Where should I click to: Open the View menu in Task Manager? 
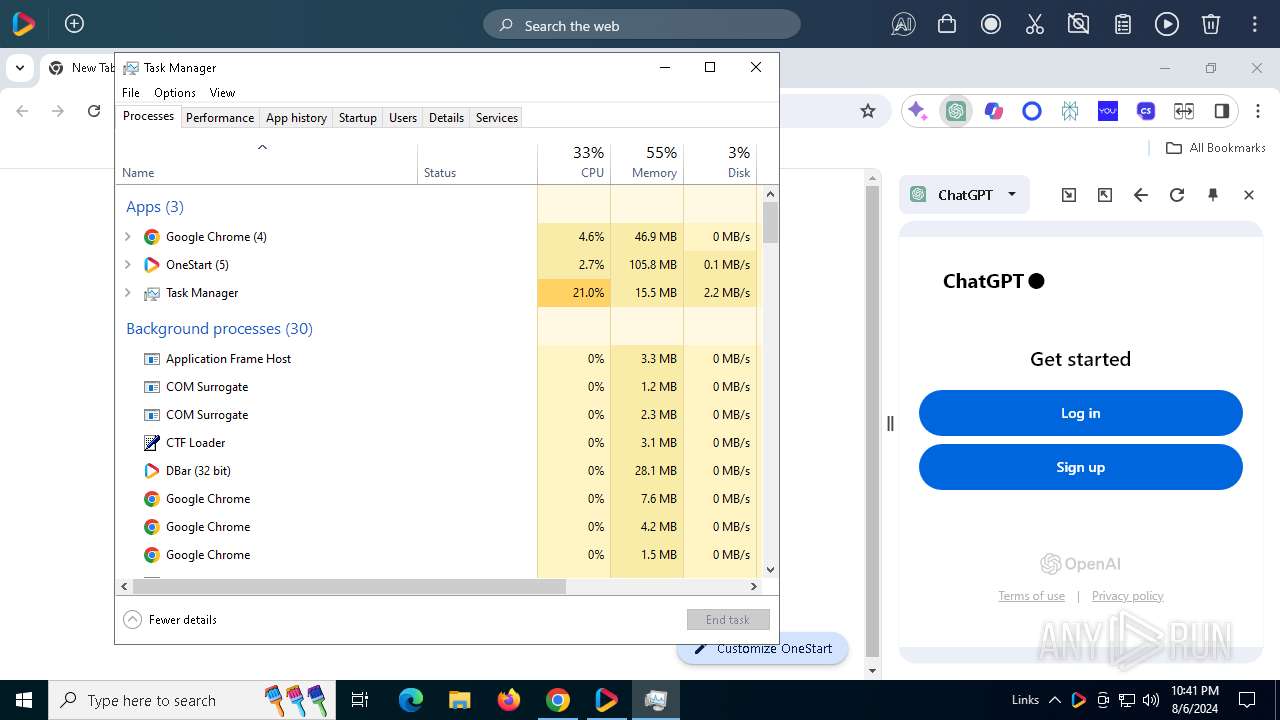(222, 92)
